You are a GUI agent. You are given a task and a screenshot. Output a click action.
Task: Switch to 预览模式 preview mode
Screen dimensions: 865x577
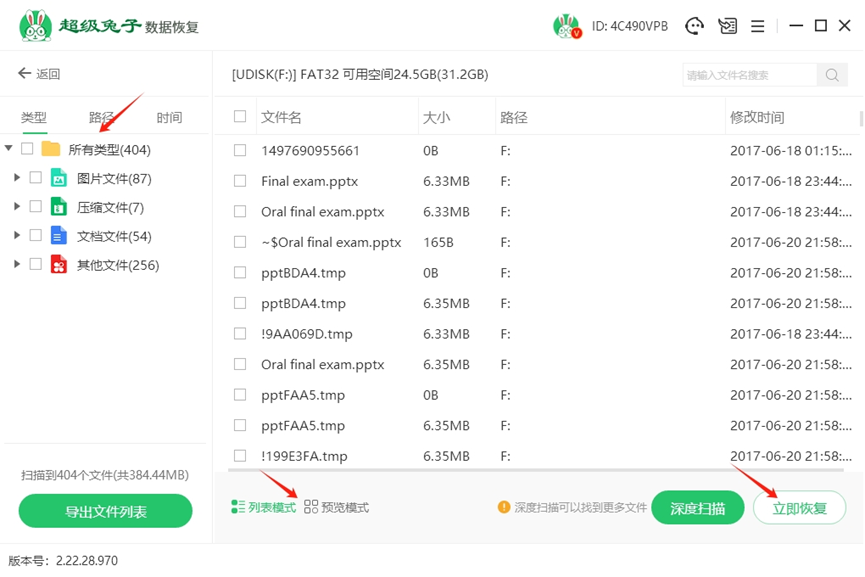pyautogui.click(x=336, y=508)
